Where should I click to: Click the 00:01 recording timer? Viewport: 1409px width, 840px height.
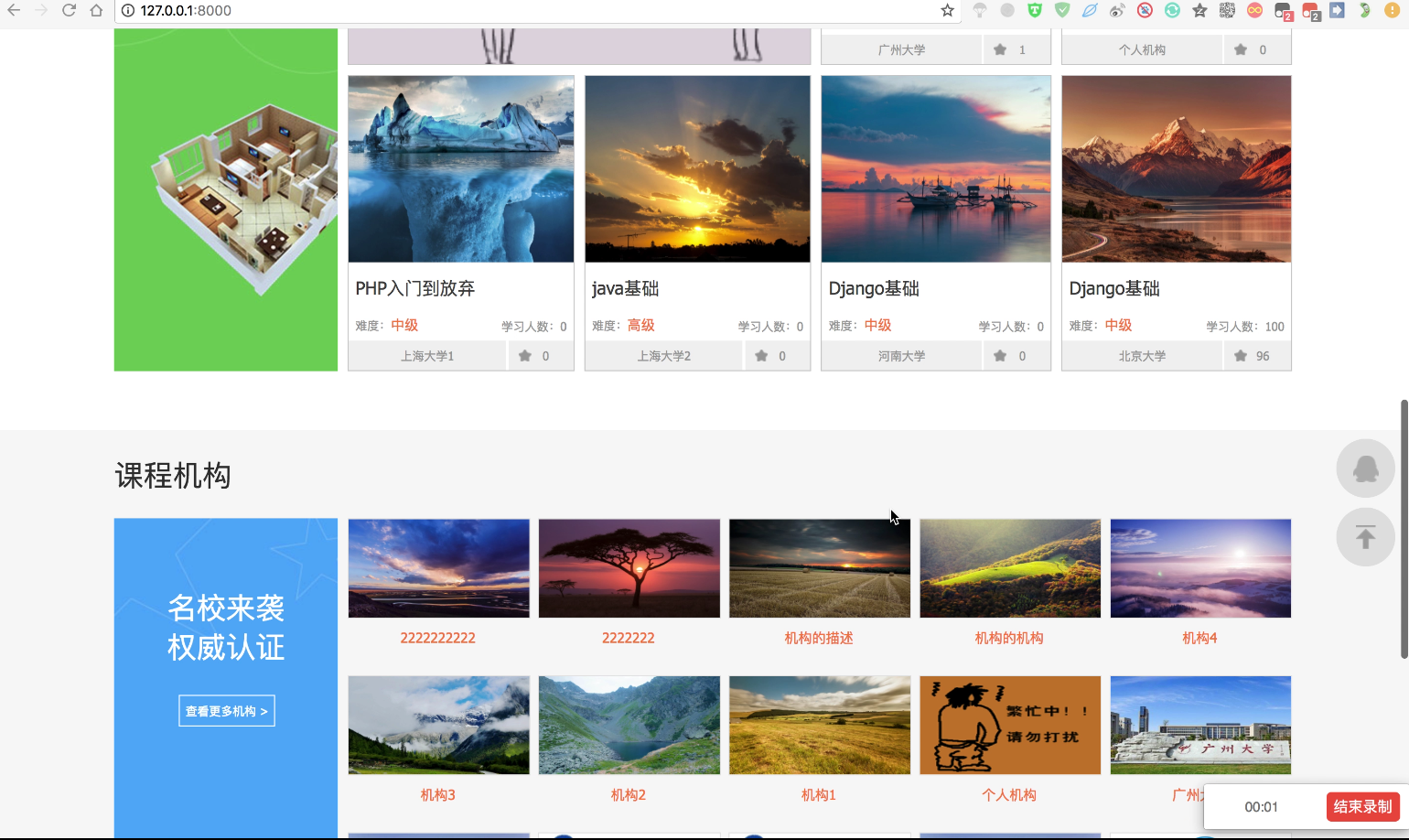[1261, 807]
